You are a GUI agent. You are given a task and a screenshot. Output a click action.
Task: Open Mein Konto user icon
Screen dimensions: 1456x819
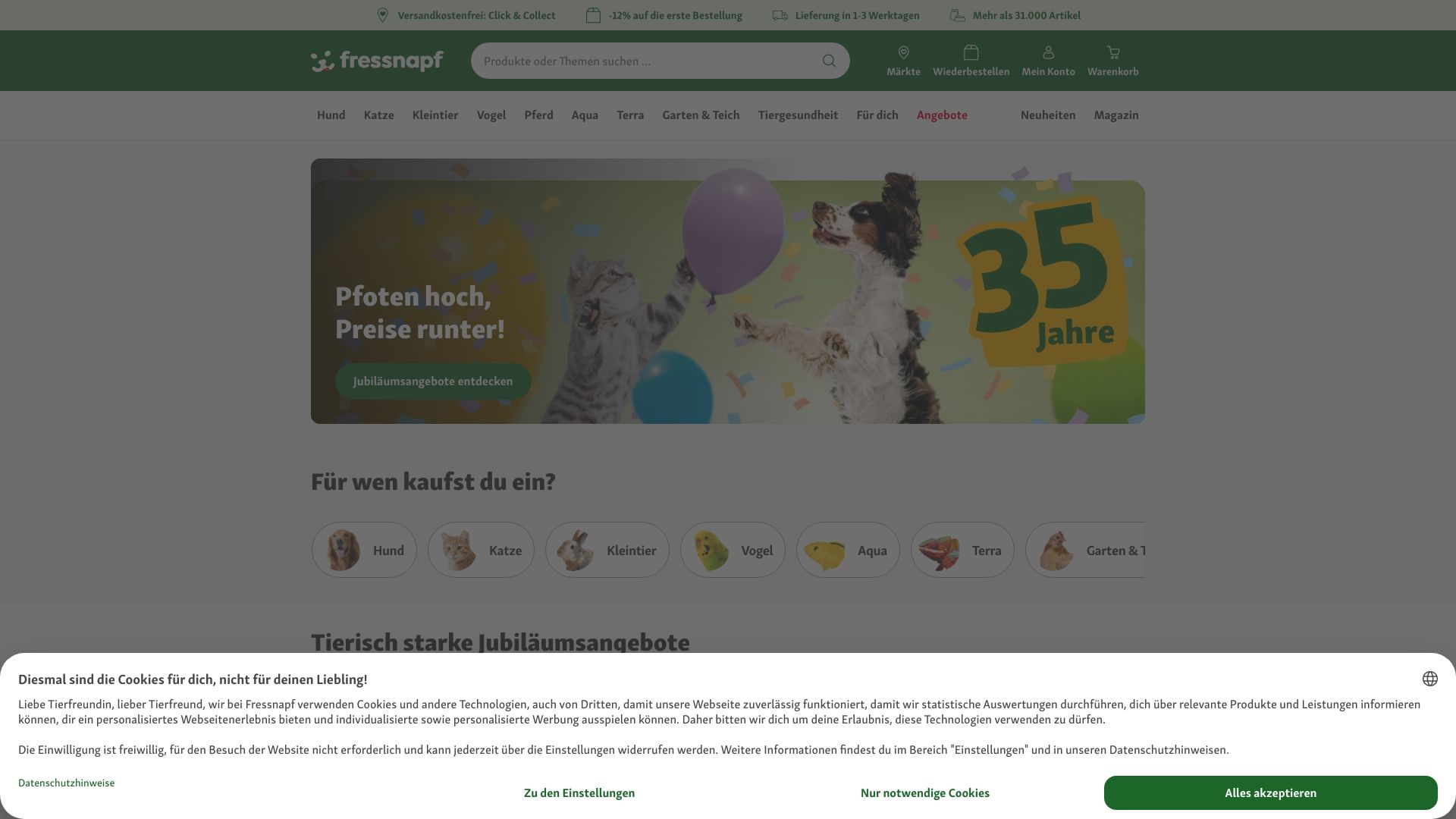pyautogui.click(x=1048, y=52)
